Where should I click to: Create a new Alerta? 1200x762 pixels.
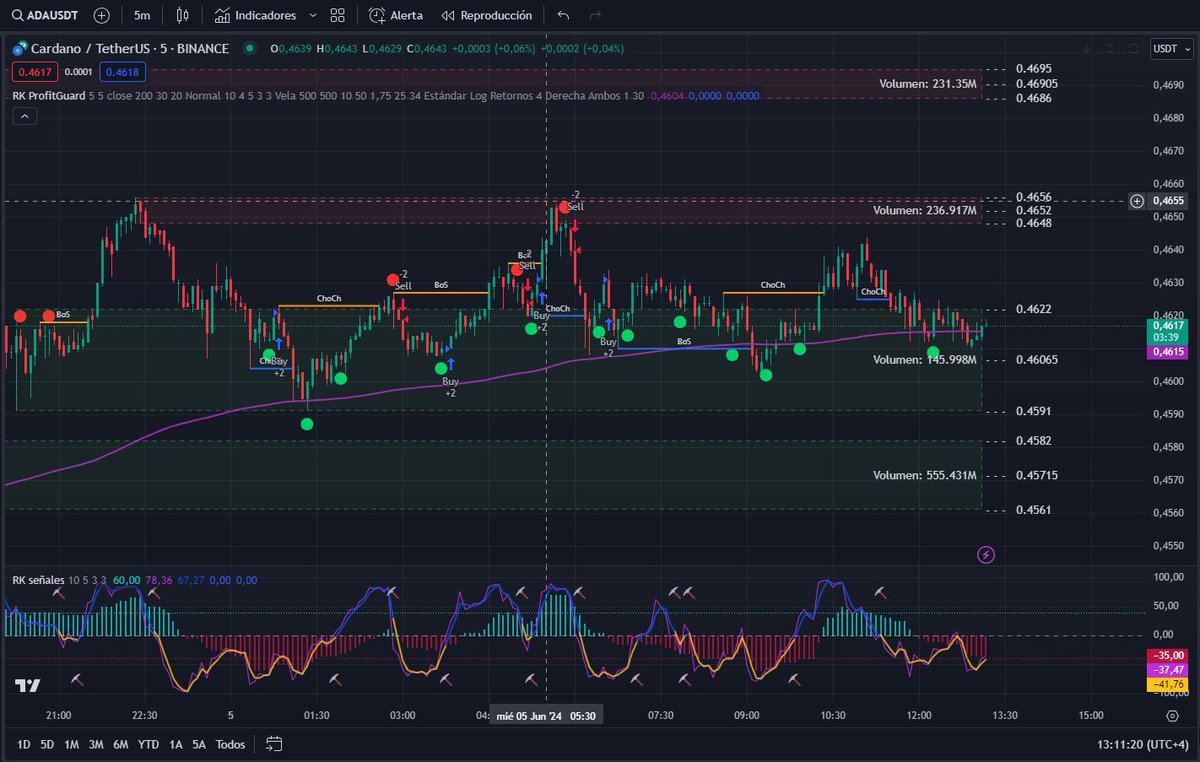(x=396, y=16)
